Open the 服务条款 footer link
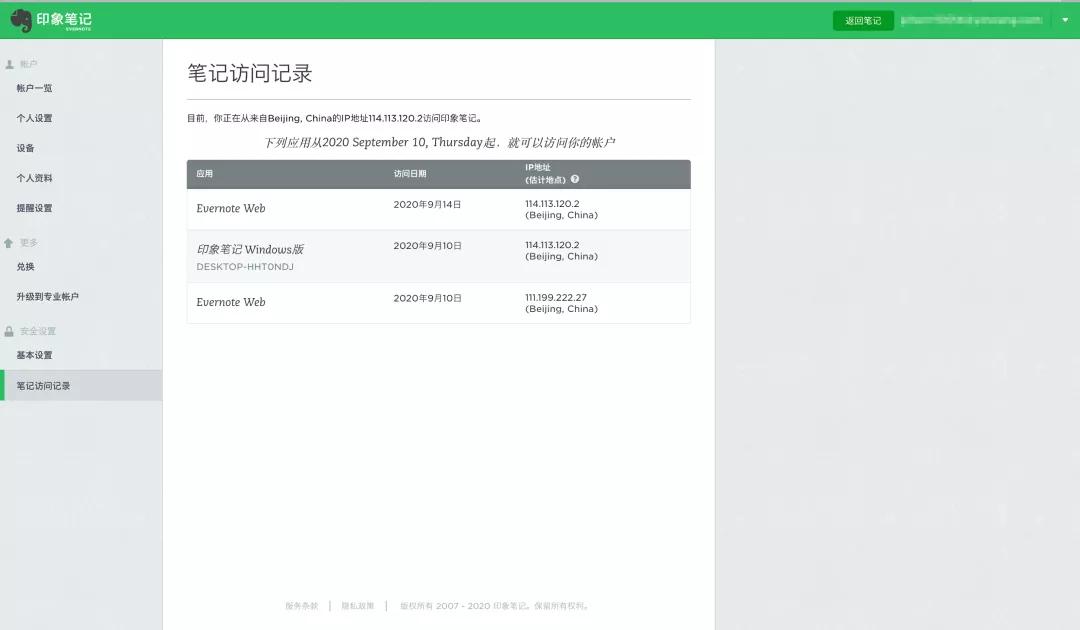Image resolution: width=1080 pixels, height=630 pixels. point(302,606)
